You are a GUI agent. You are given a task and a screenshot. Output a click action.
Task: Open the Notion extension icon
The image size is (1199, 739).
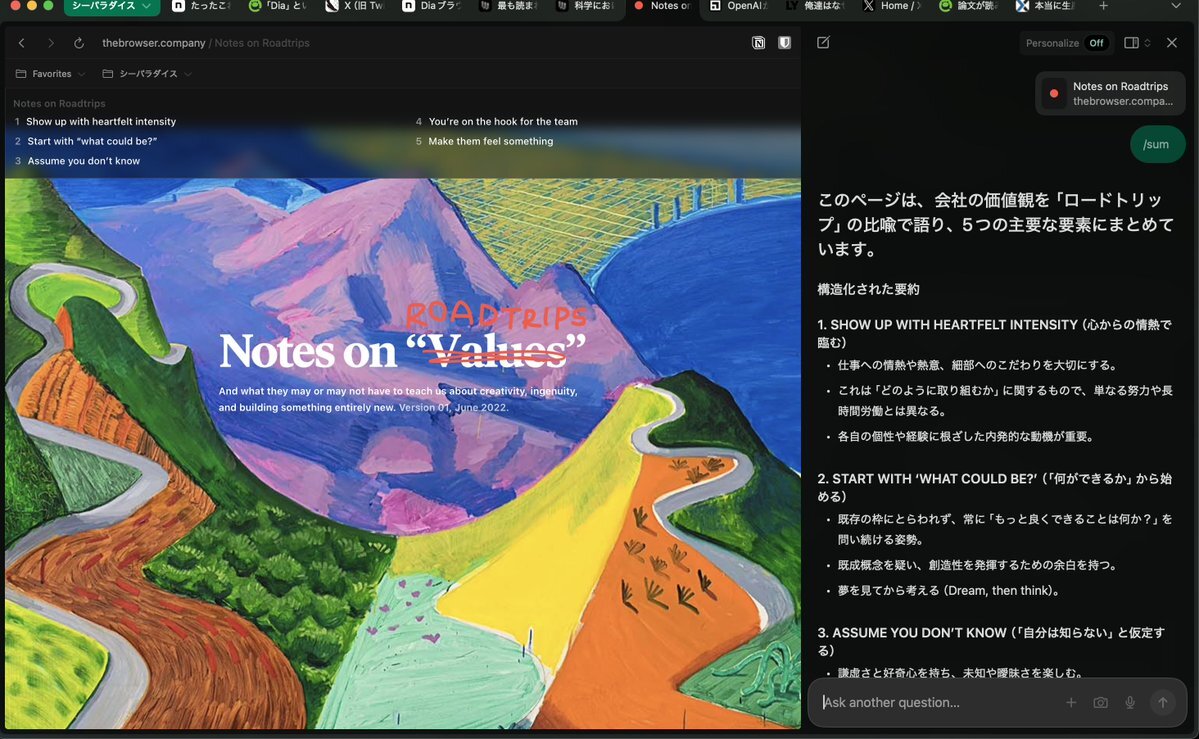coord(759,43)
